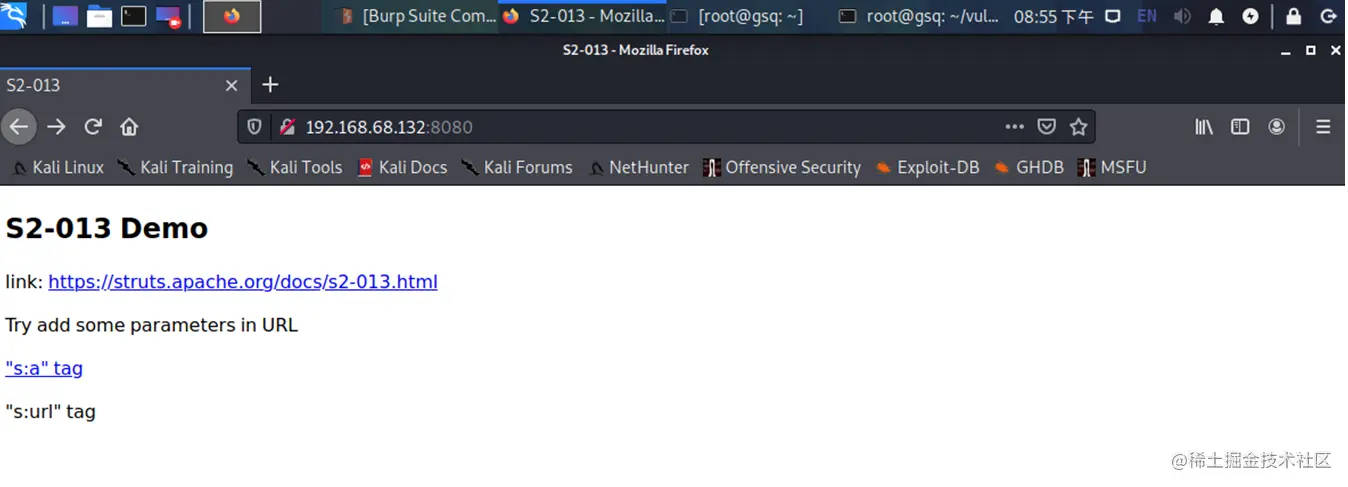
Task: Go to Firefox home page
Action: 129,127
